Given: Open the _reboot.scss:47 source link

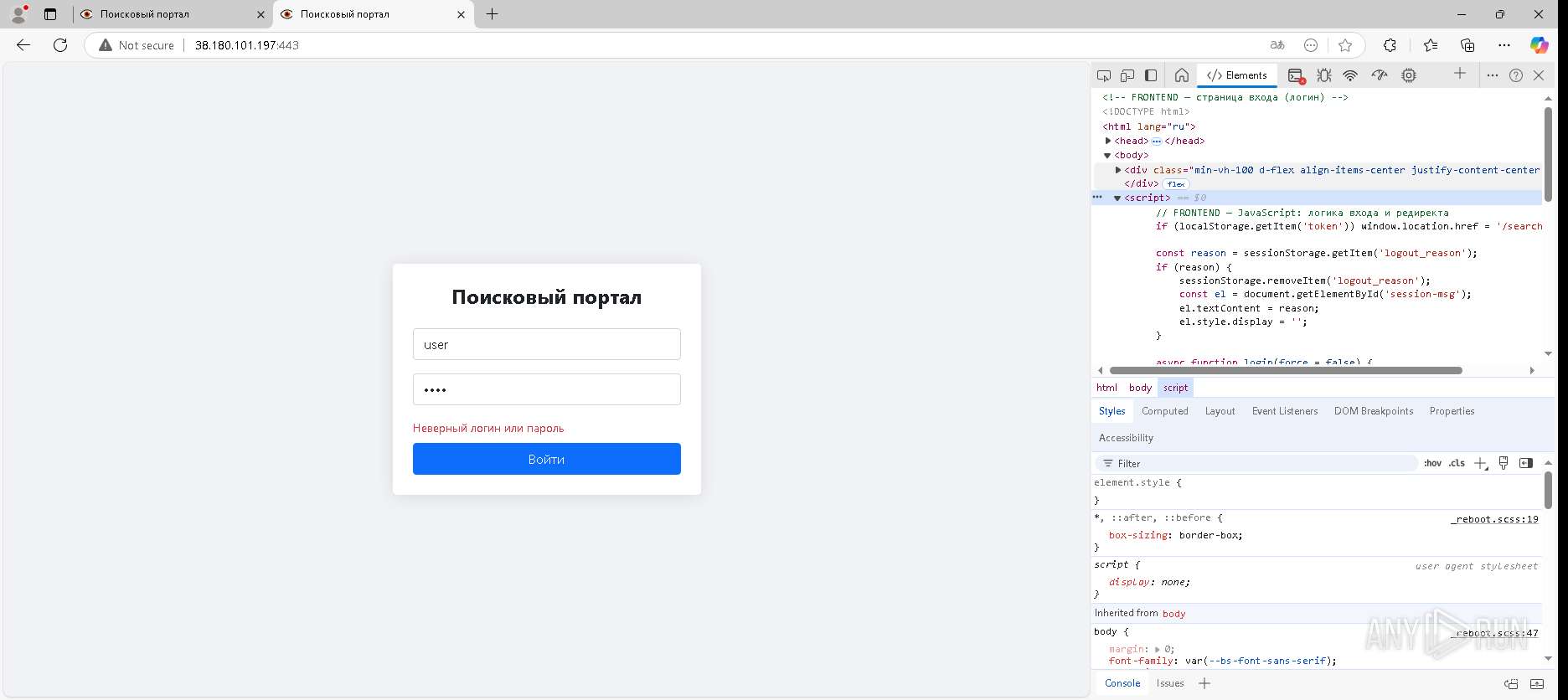Looking at the screenshot, I should pos(1494,633).
